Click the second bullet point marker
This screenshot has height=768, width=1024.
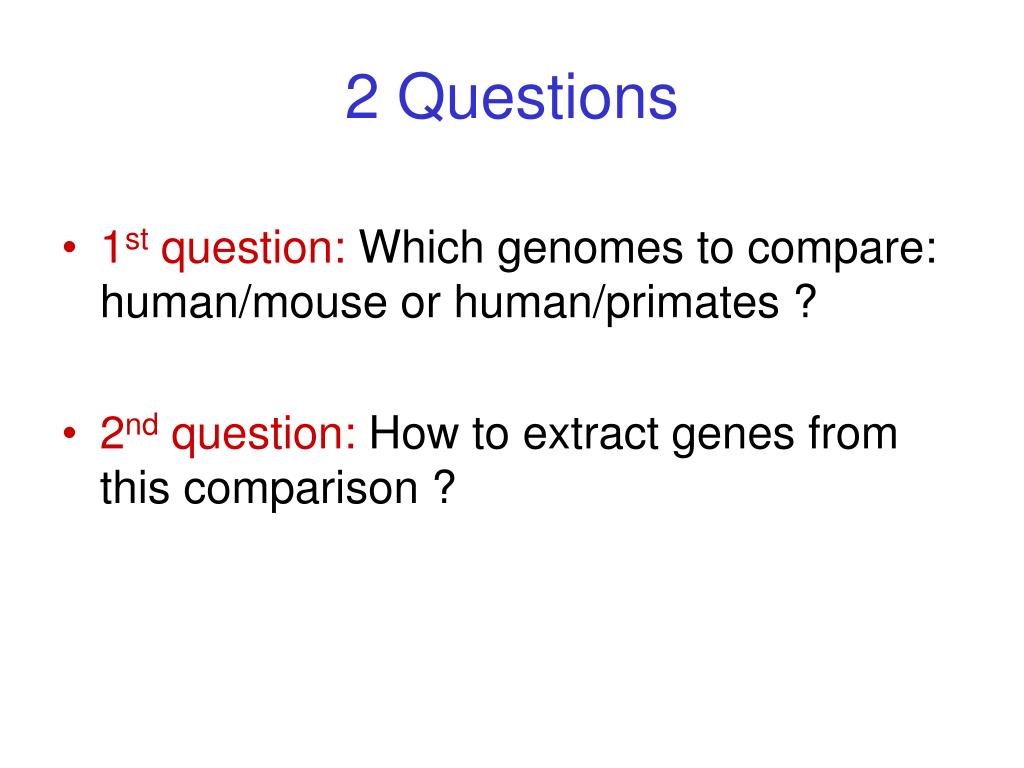point(69,434)
